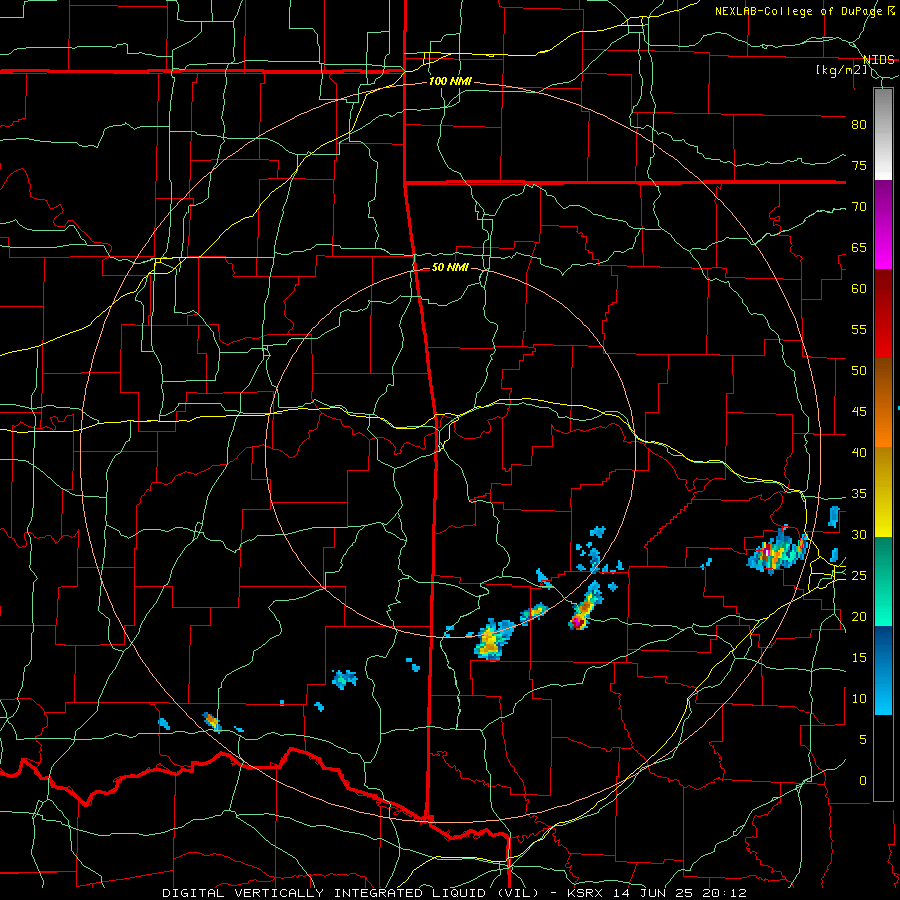Pick the purple segment of the color bar
900x900 pixels.
click(883, 202)
